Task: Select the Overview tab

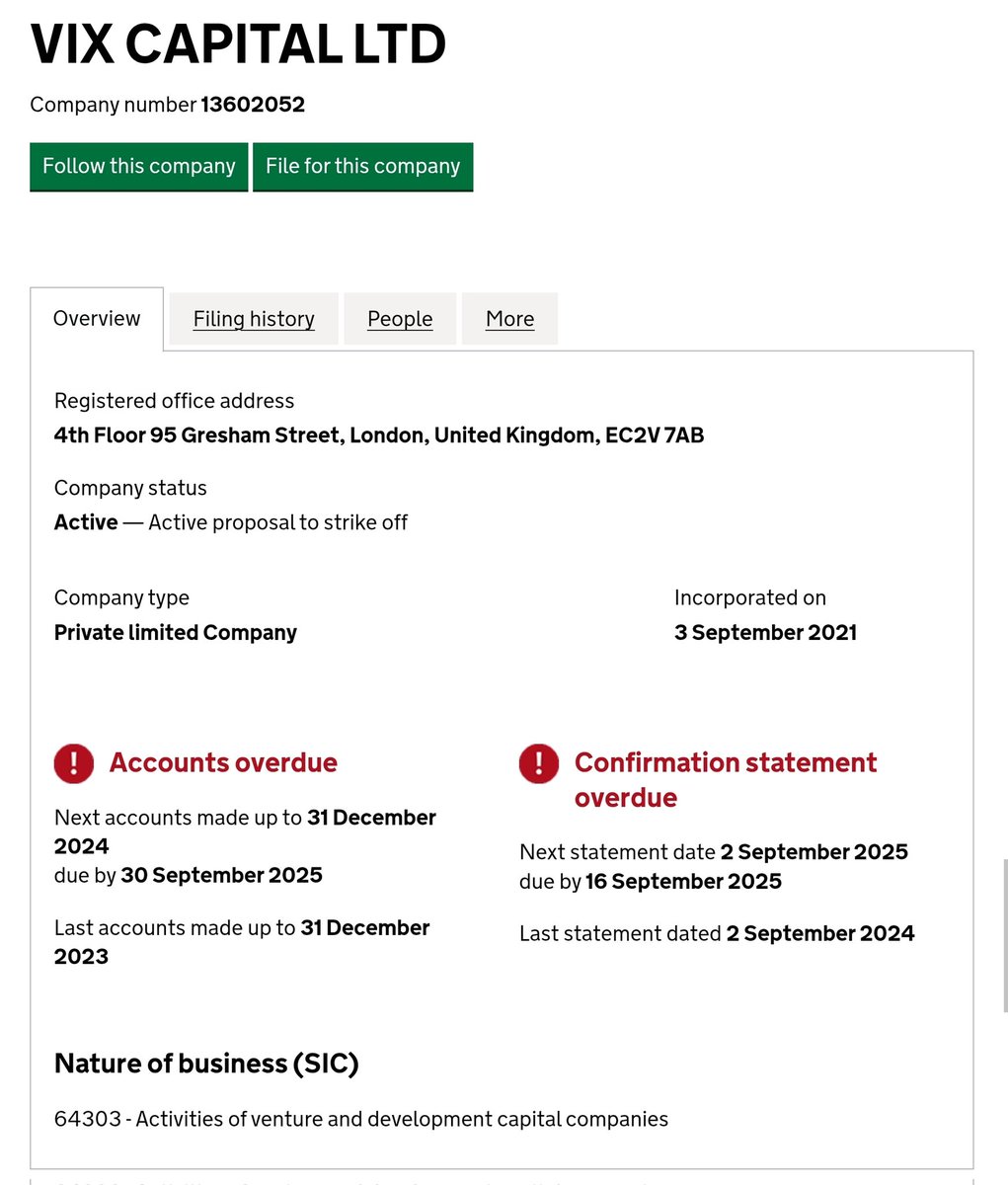Action: 97,318
